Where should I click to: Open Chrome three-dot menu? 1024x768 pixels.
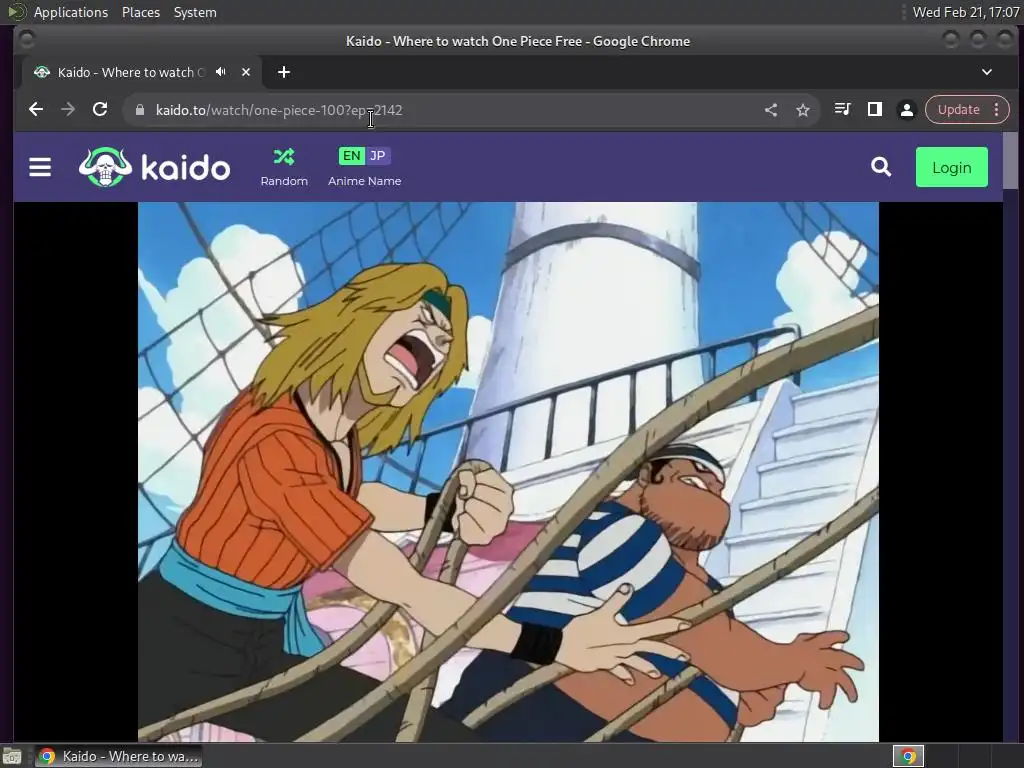tap(997, 110)
